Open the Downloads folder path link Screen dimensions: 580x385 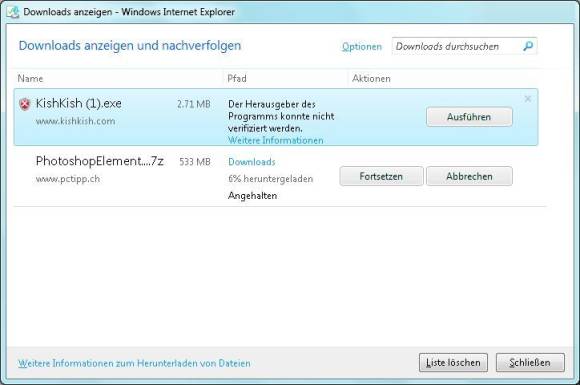pyautogui.click(x=252, y=162)
